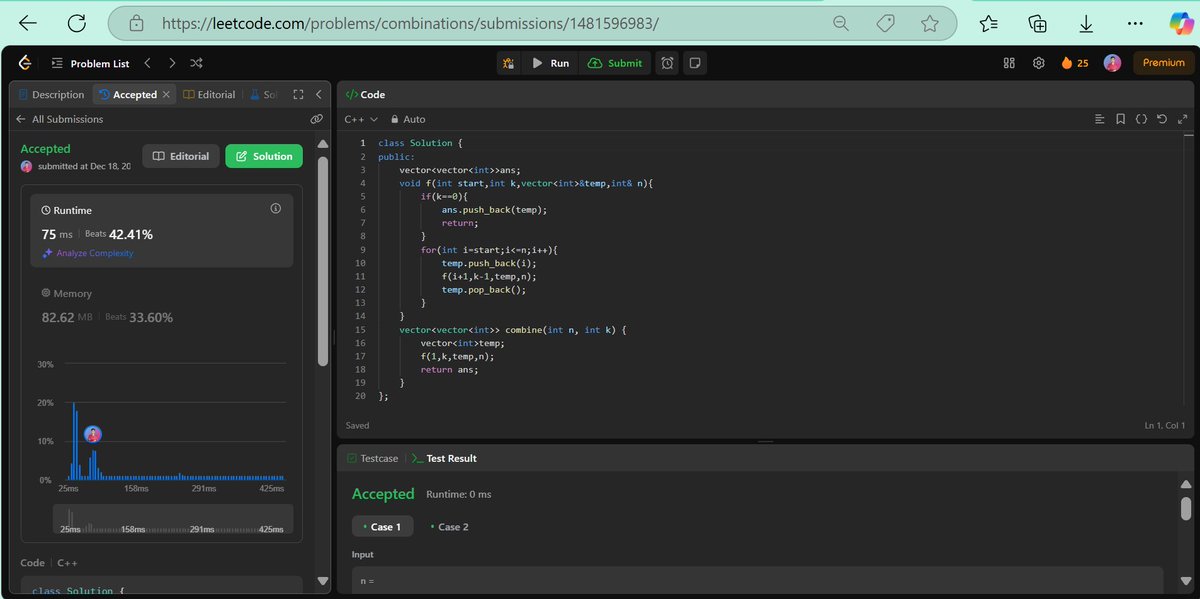Open the C++ language dropdown
The image size is (1200, 599).
pos(361,119)
